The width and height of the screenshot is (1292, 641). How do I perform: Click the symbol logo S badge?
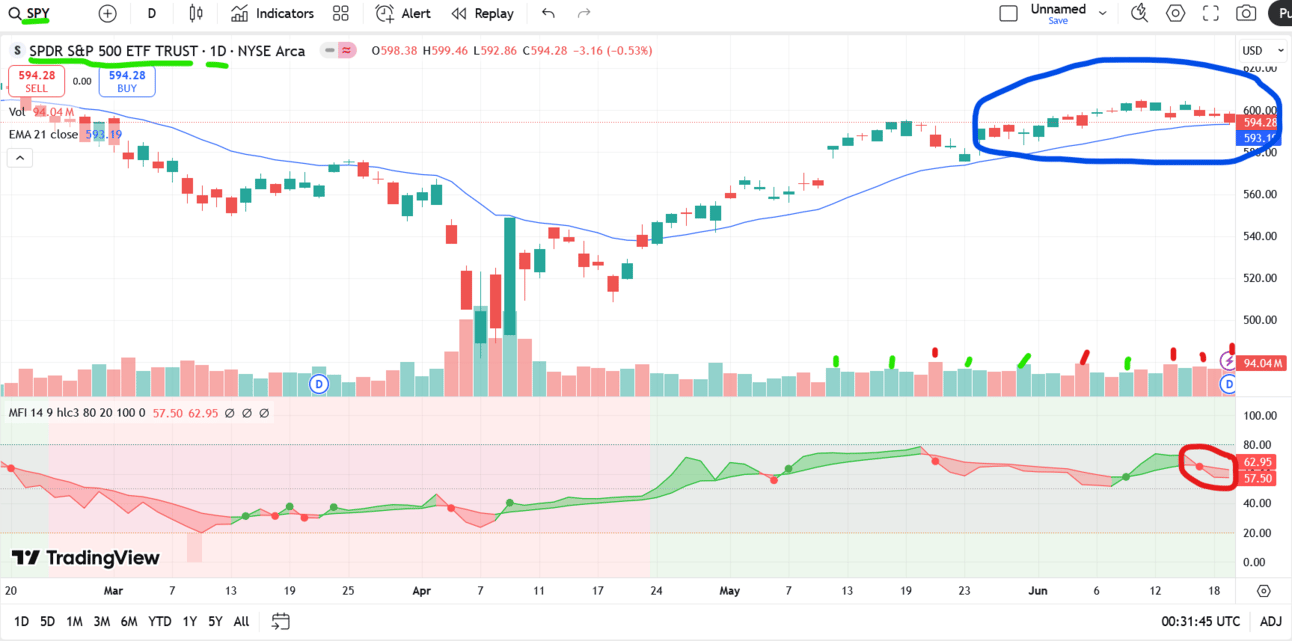(x=17, y=50)
